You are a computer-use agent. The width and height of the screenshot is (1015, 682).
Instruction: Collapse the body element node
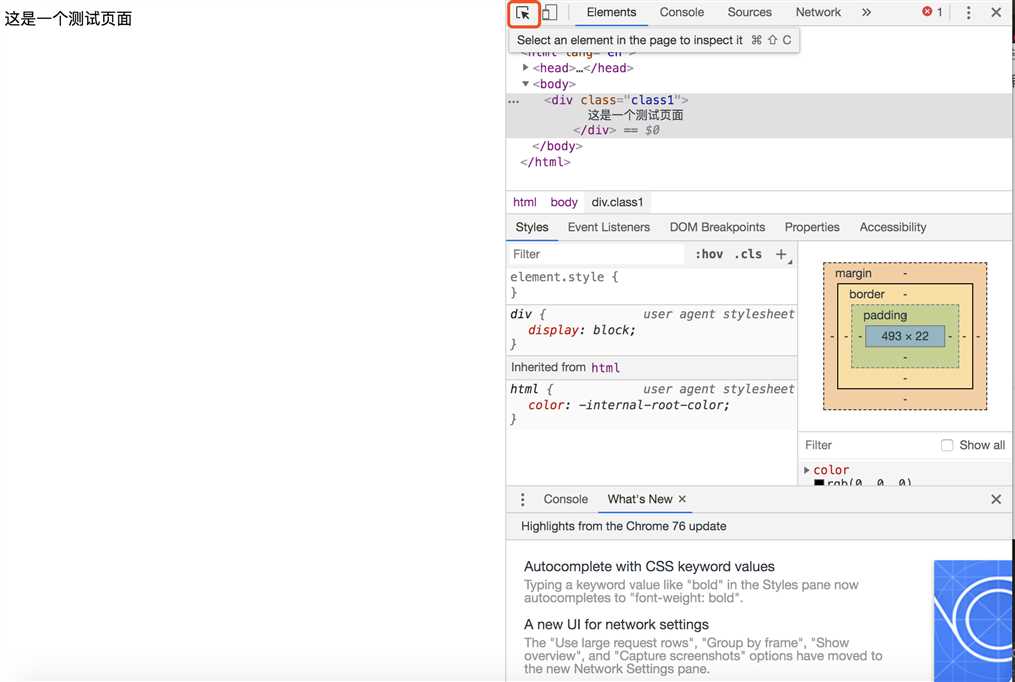526,83
